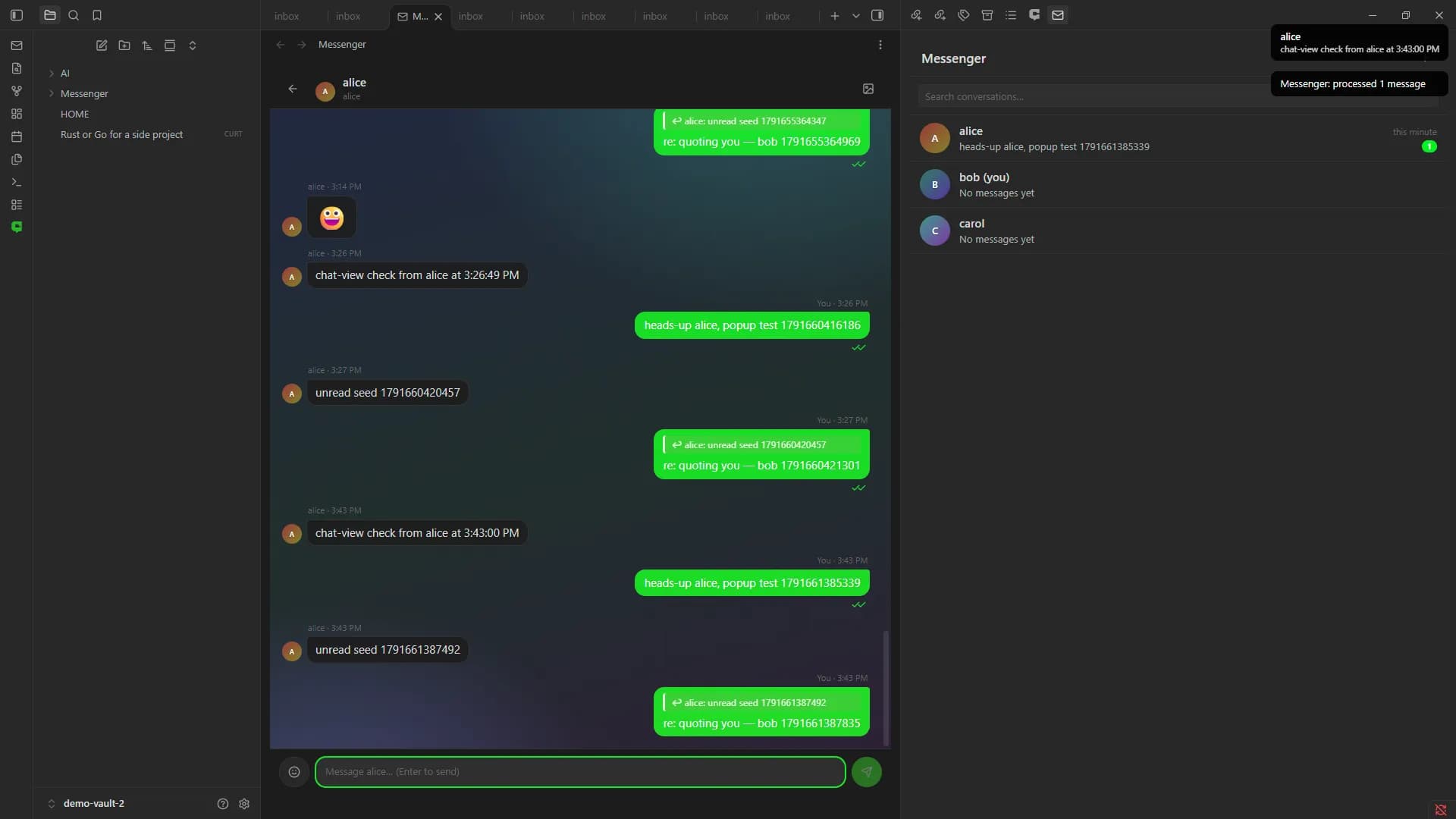Open the file explorer folder tab icon
This screenshot has height=819, width=1456.
[x=50, y=15]
